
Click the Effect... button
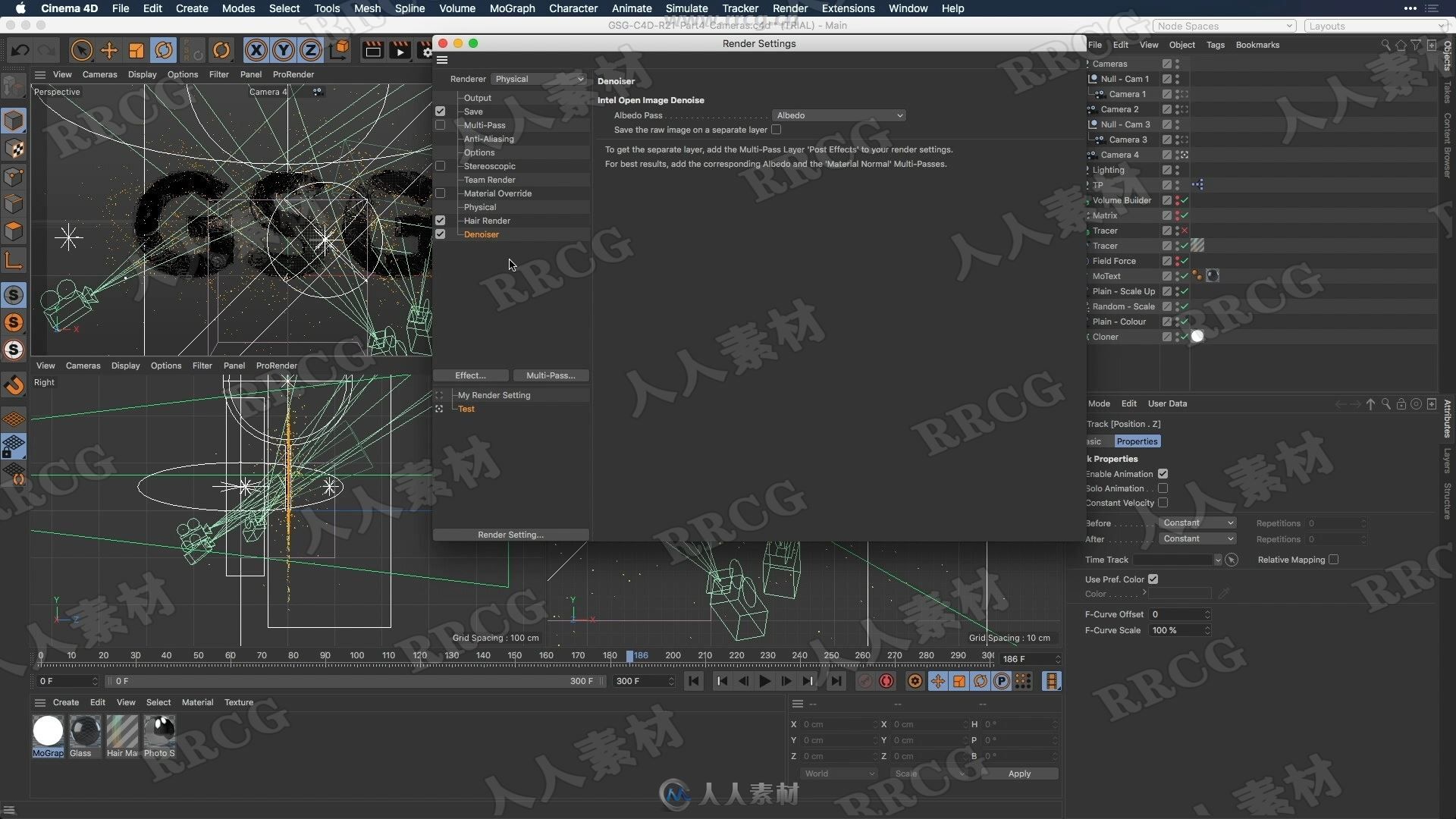(x=470, y=375)
